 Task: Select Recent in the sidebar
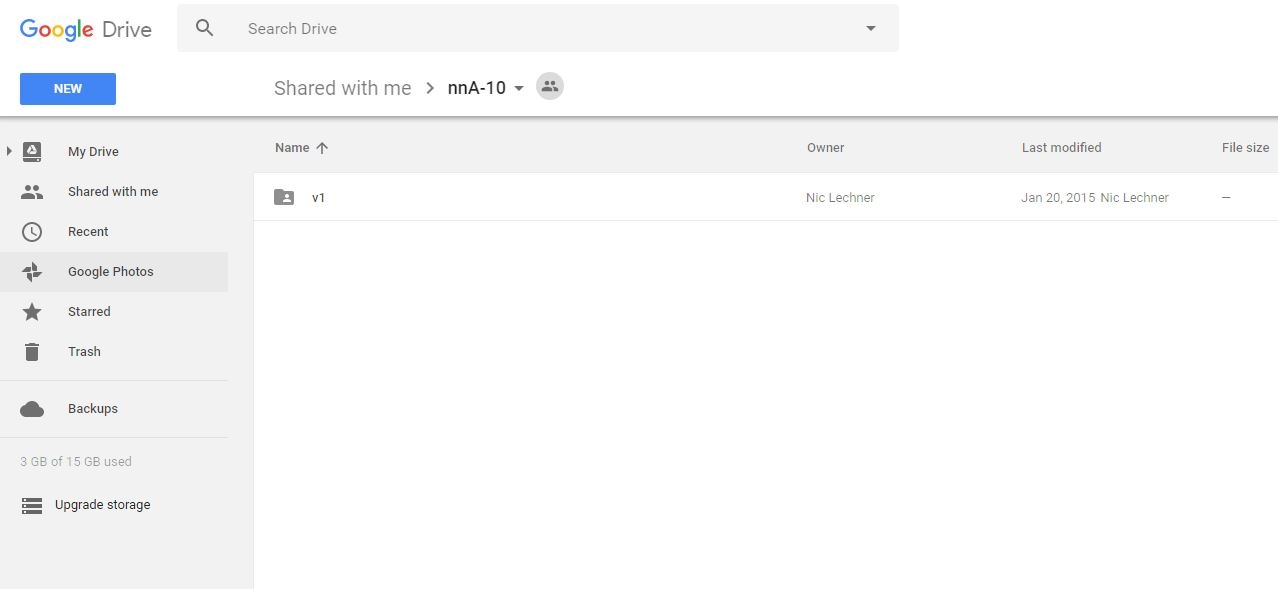pyautogui.click(x=88, y=232)
